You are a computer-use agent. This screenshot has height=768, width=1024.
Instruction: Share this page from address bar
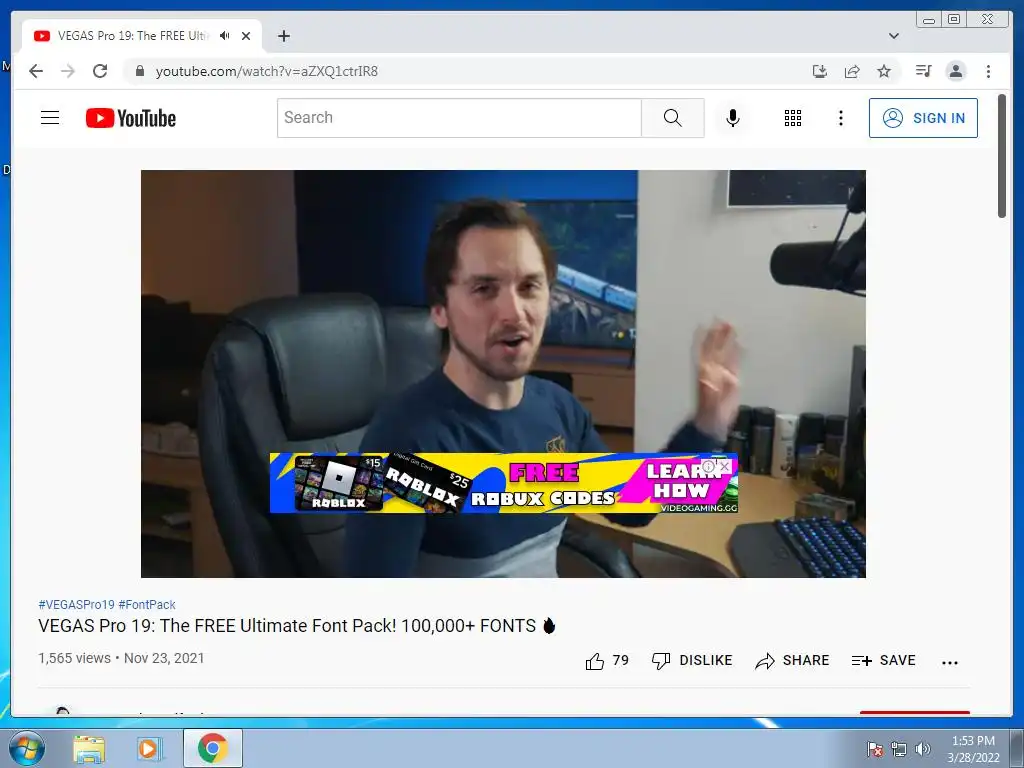tap(852, 71)
